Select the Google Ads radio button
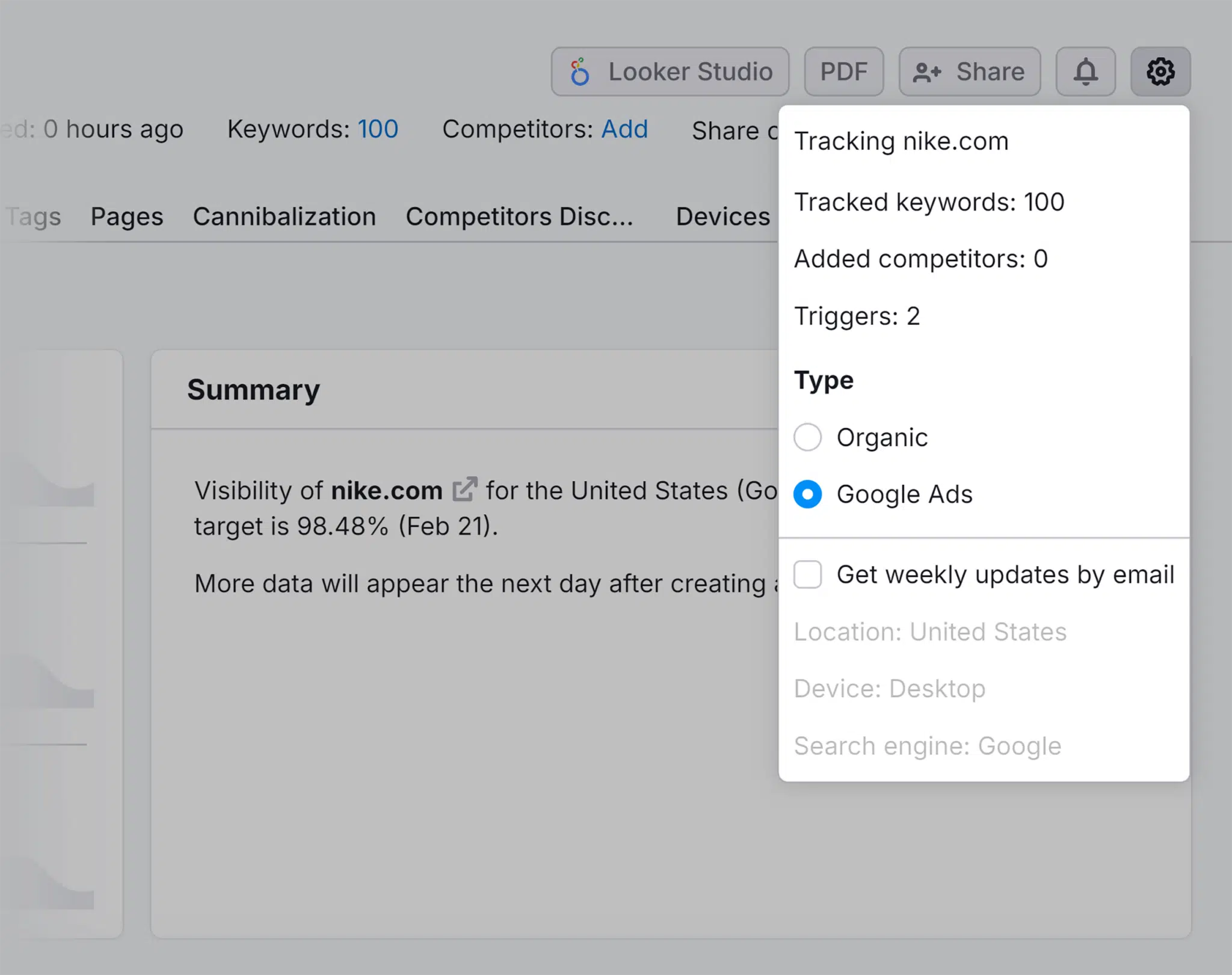This screenshot has height=975, width=1232. pos(807,494)
